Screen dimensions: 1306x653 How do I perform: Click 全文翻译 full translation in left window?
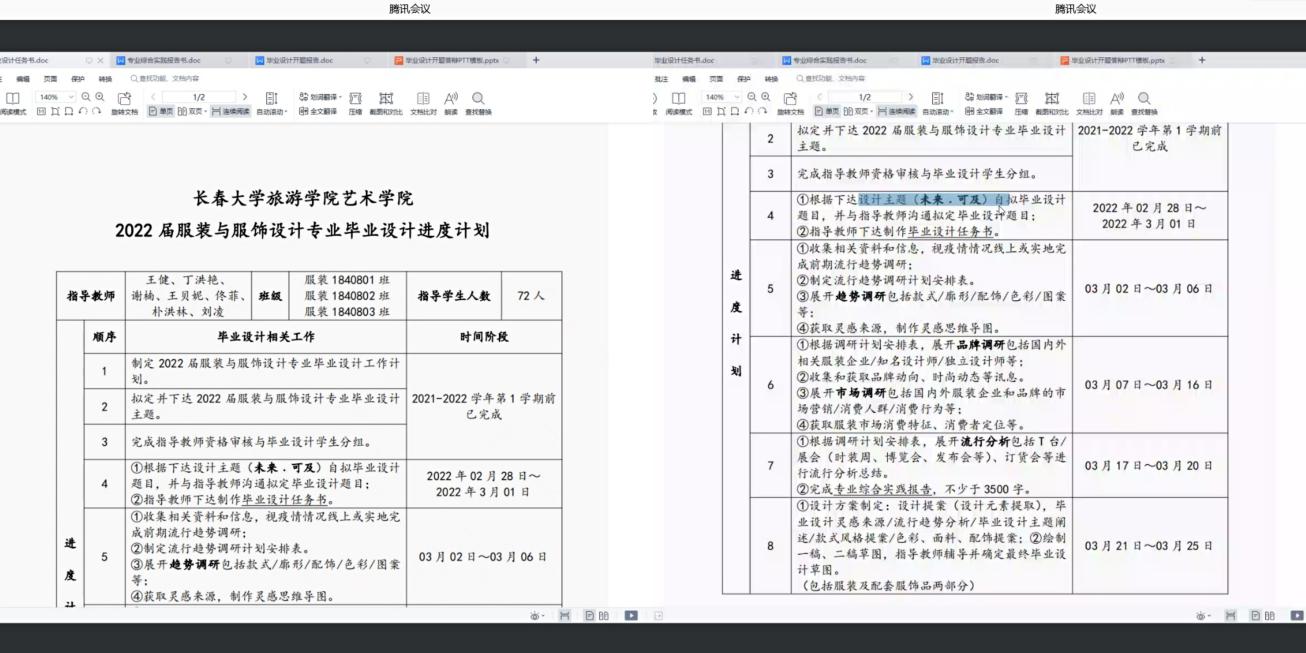click(x=318, y=112)
